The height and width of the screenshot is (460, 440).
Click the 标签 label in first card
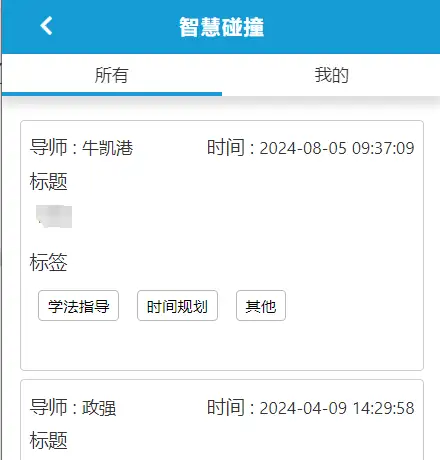(x=49, y=262)
